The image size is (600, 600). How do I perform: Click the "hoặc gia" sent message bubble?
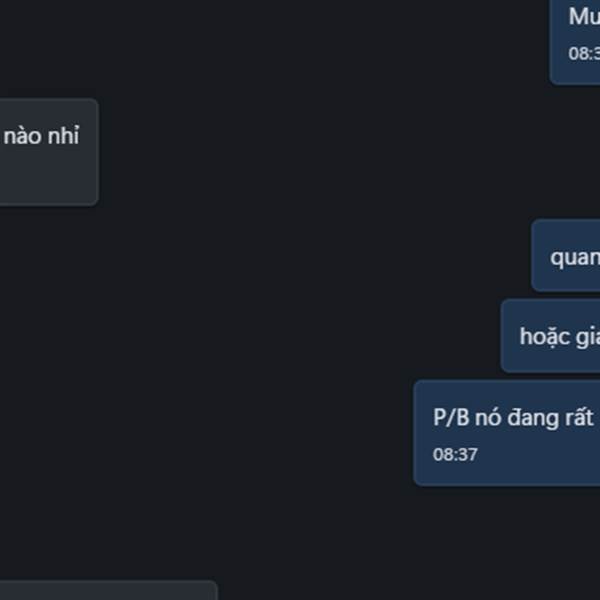coord(550,336)
